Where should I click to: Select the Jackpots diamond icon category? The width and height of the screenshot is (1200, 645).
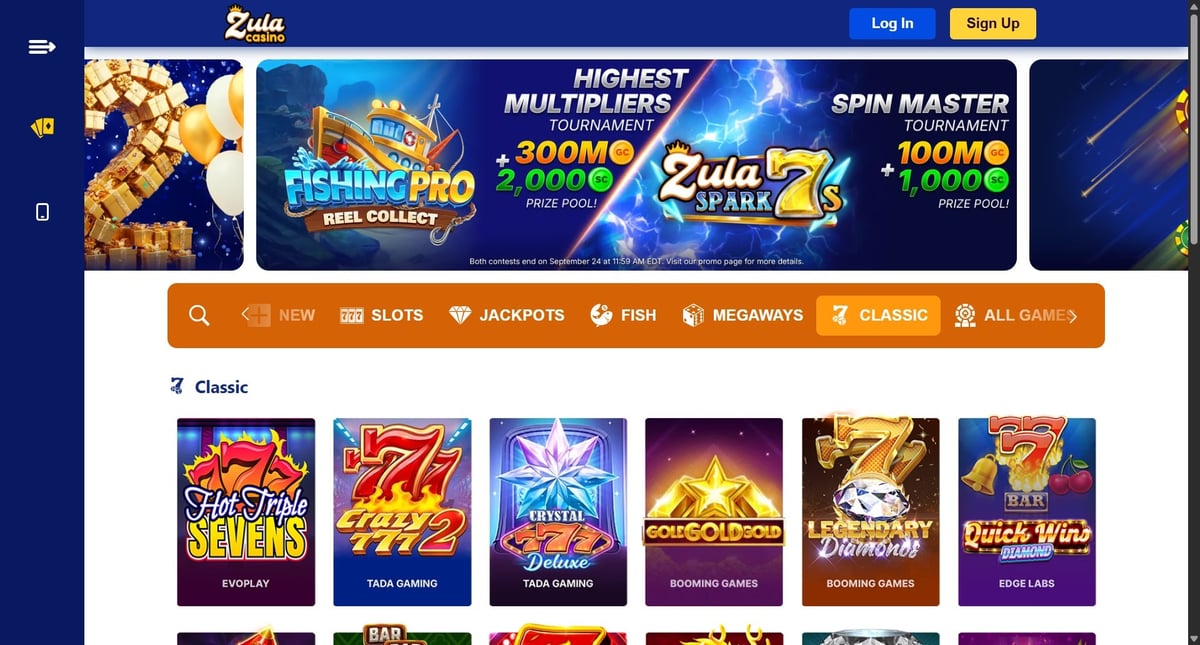[460, 315]
